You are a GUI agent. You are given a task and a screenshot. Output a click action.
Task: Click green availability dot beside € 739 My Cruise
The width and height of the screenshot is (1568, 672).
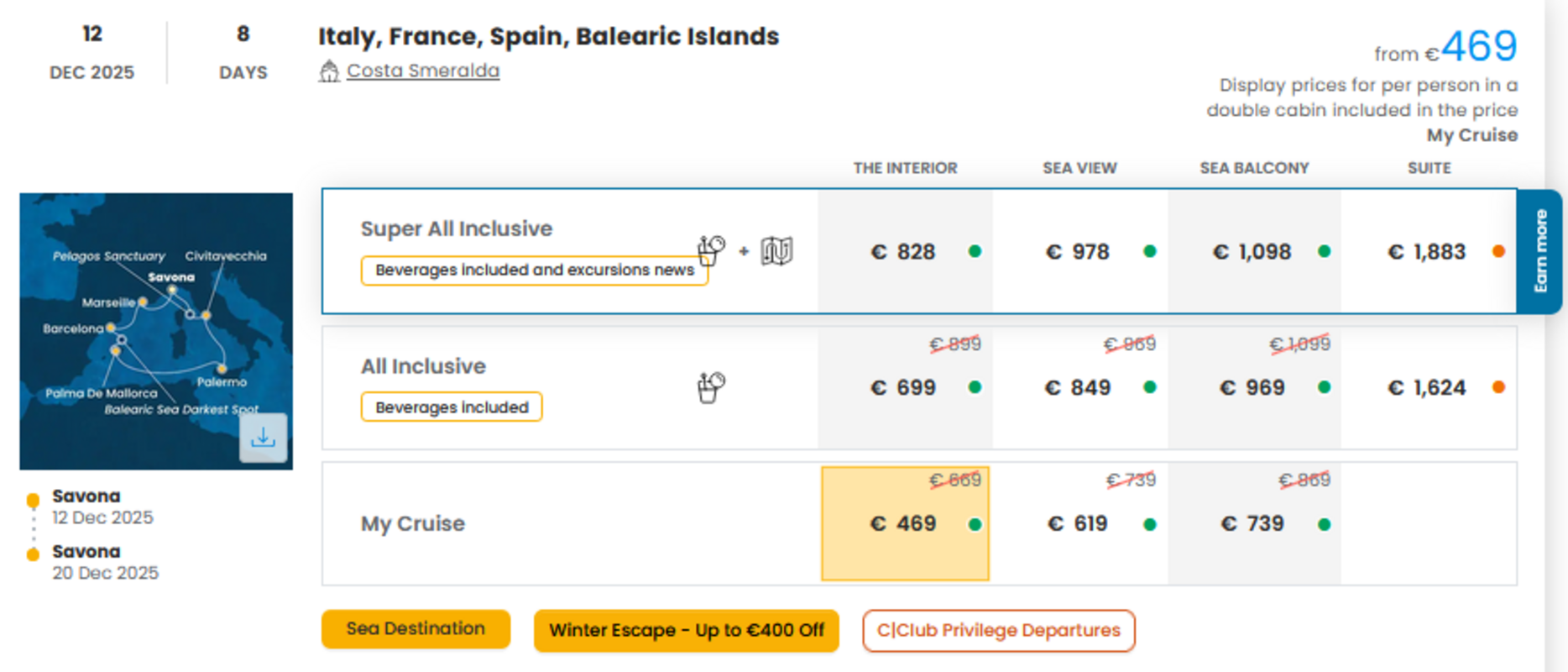1324,524
